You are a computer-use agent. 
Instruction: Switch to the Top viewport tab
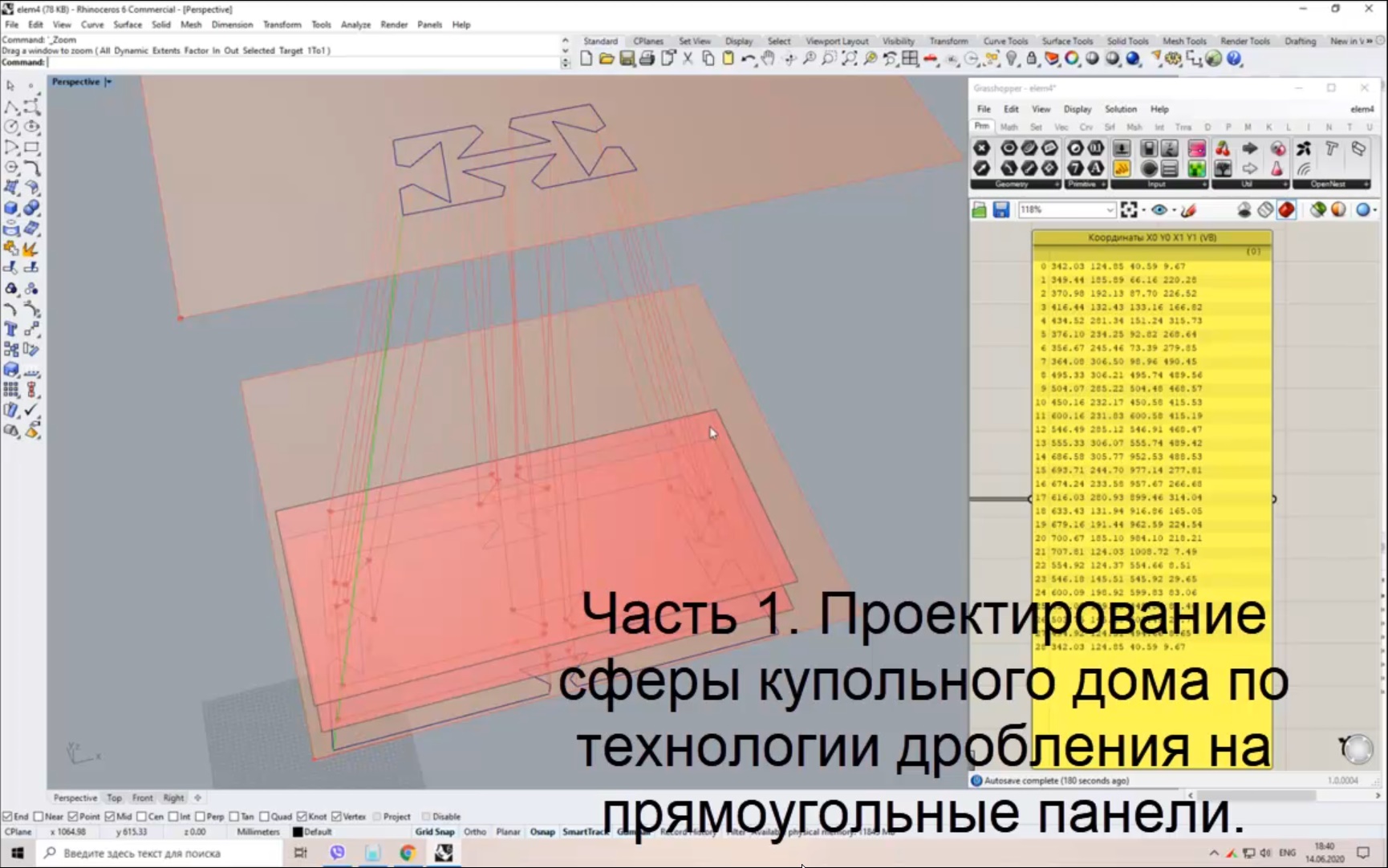pos(115,798)
